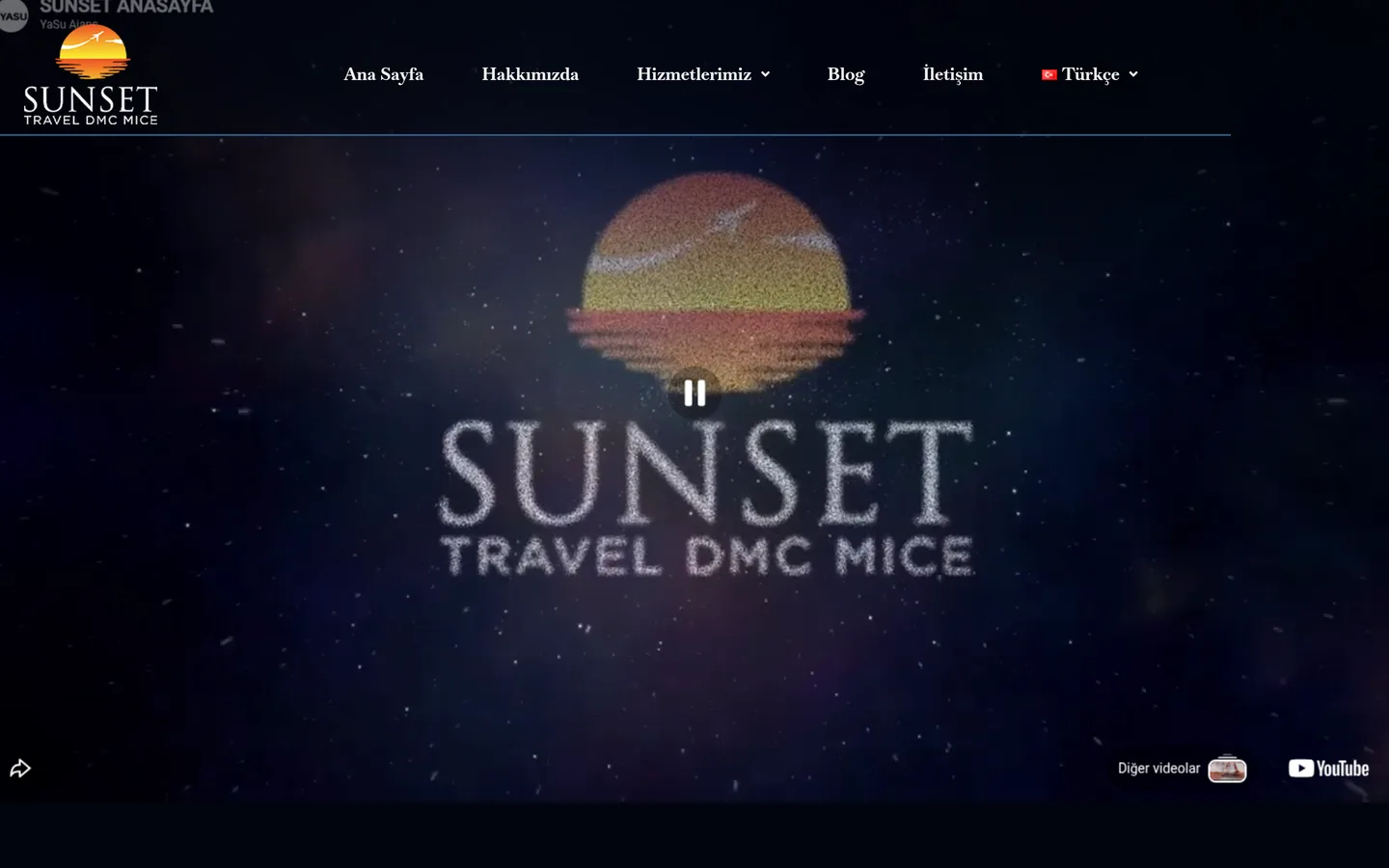Click the Sunset Travel DMC MICE header logo
This screenshot has height=868, width=1389.
[91, 75]
